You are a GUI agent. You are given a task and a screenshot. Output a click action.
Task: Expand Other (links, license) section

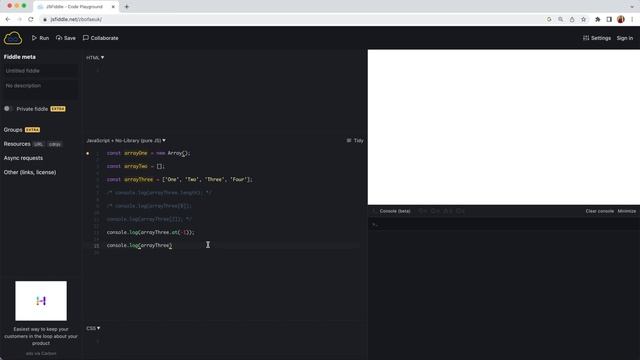click(x=30, y=172)
